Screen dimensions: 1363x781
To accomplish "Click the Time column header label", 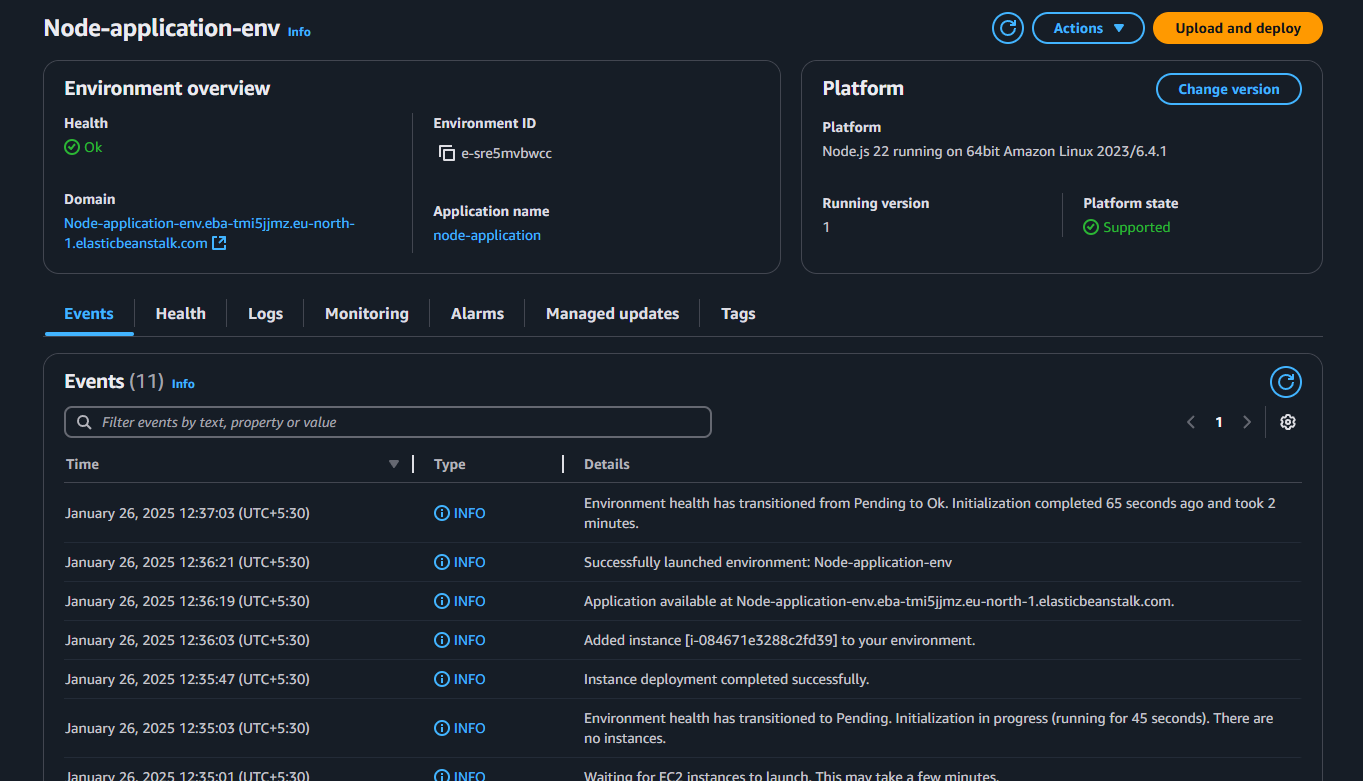I will [82, 464].
